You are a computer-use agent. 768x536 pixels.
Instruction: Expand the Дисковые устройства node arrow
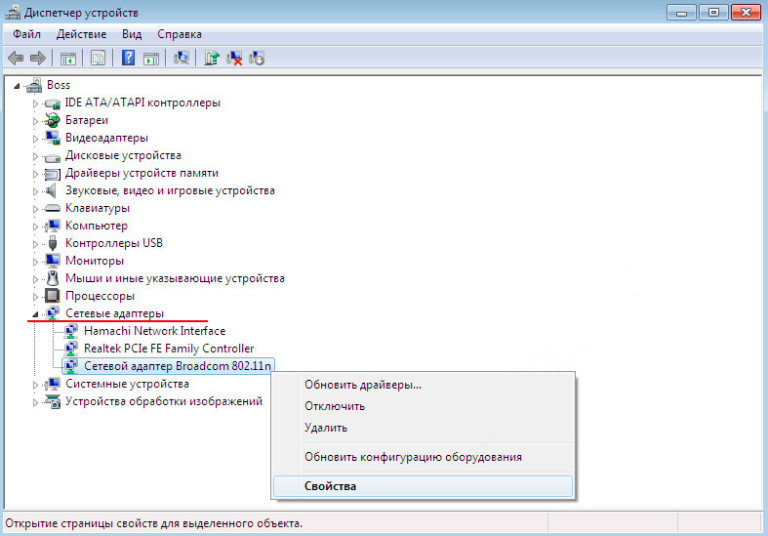pyautogui.click(x=35, y=156)
